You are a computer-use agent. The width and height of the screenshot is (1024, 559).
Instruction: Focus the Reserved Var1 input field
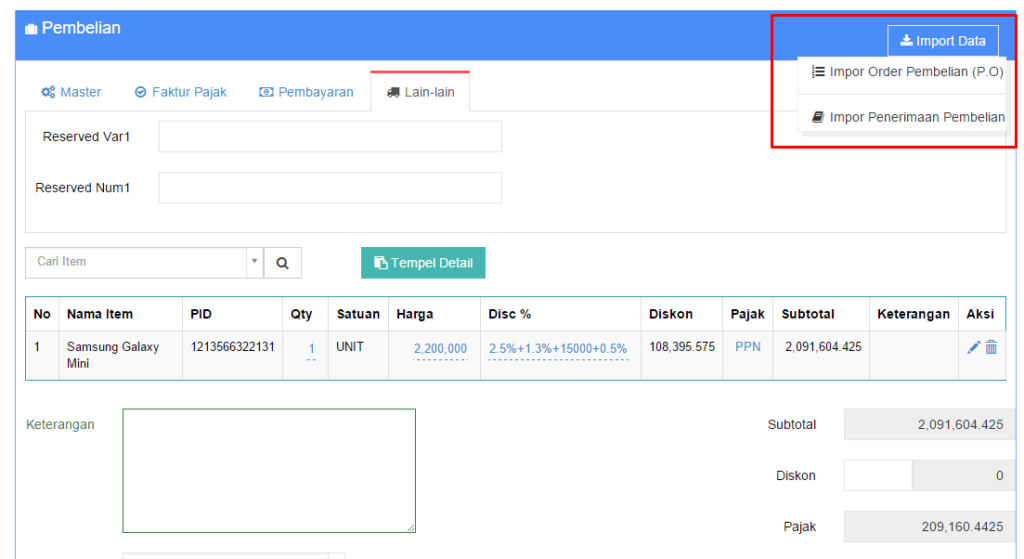point(330,136)
